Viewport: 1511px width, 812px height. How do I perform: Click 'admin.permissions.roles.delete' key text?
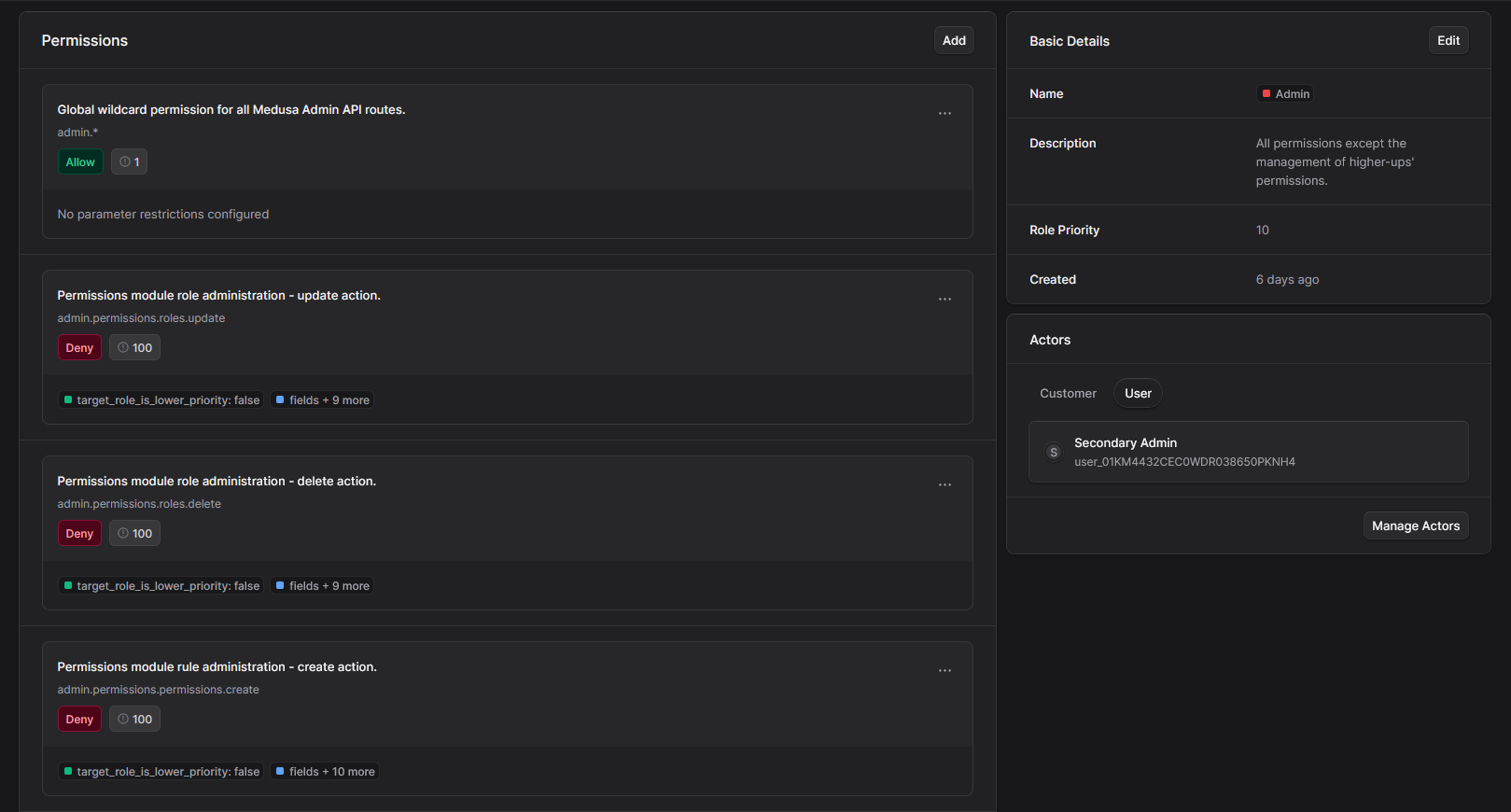(x=139, y=504)
